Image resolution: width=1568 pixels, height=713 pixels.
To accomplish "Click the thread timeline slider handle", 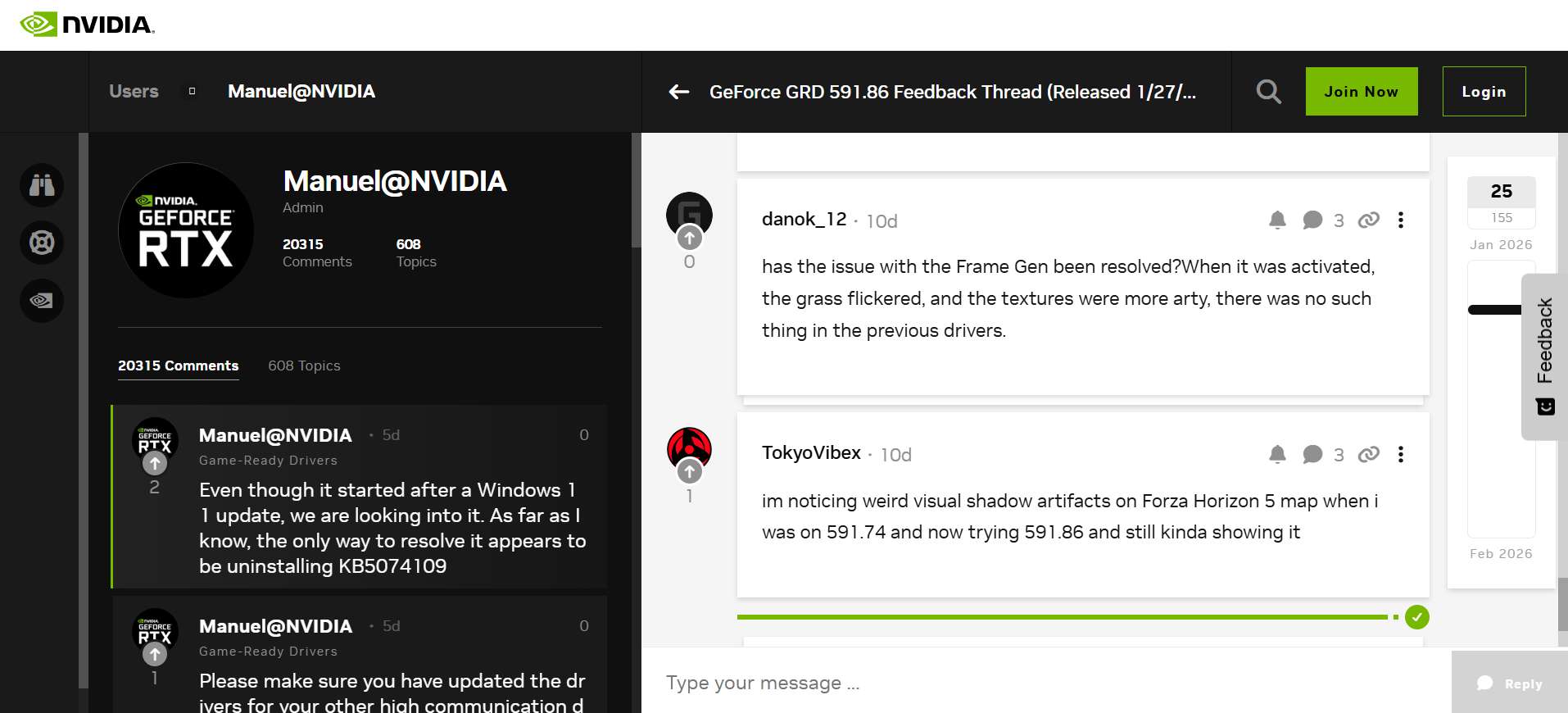I will point(1495,310).
